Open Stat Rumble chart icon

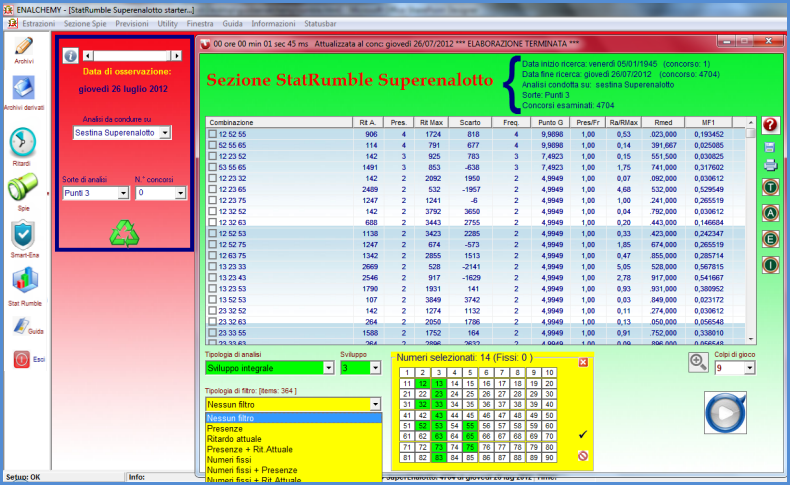pos(25,280)
